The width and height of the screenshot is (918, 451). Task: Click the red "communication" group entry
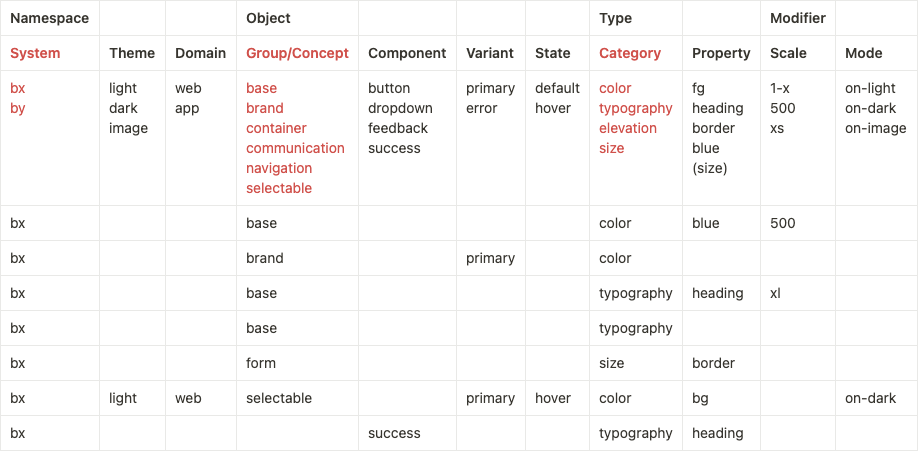point(295,148)
